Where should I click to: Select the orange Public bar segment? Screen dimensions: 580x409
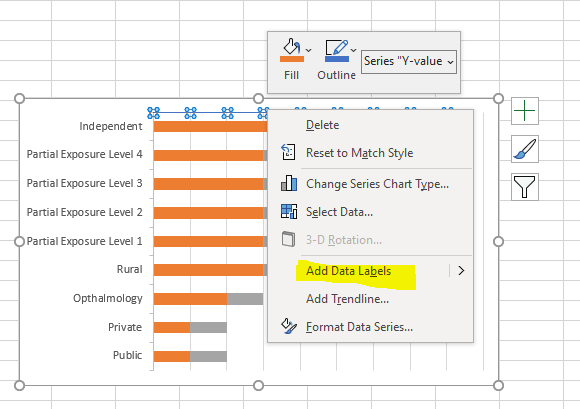coord(172,356)
